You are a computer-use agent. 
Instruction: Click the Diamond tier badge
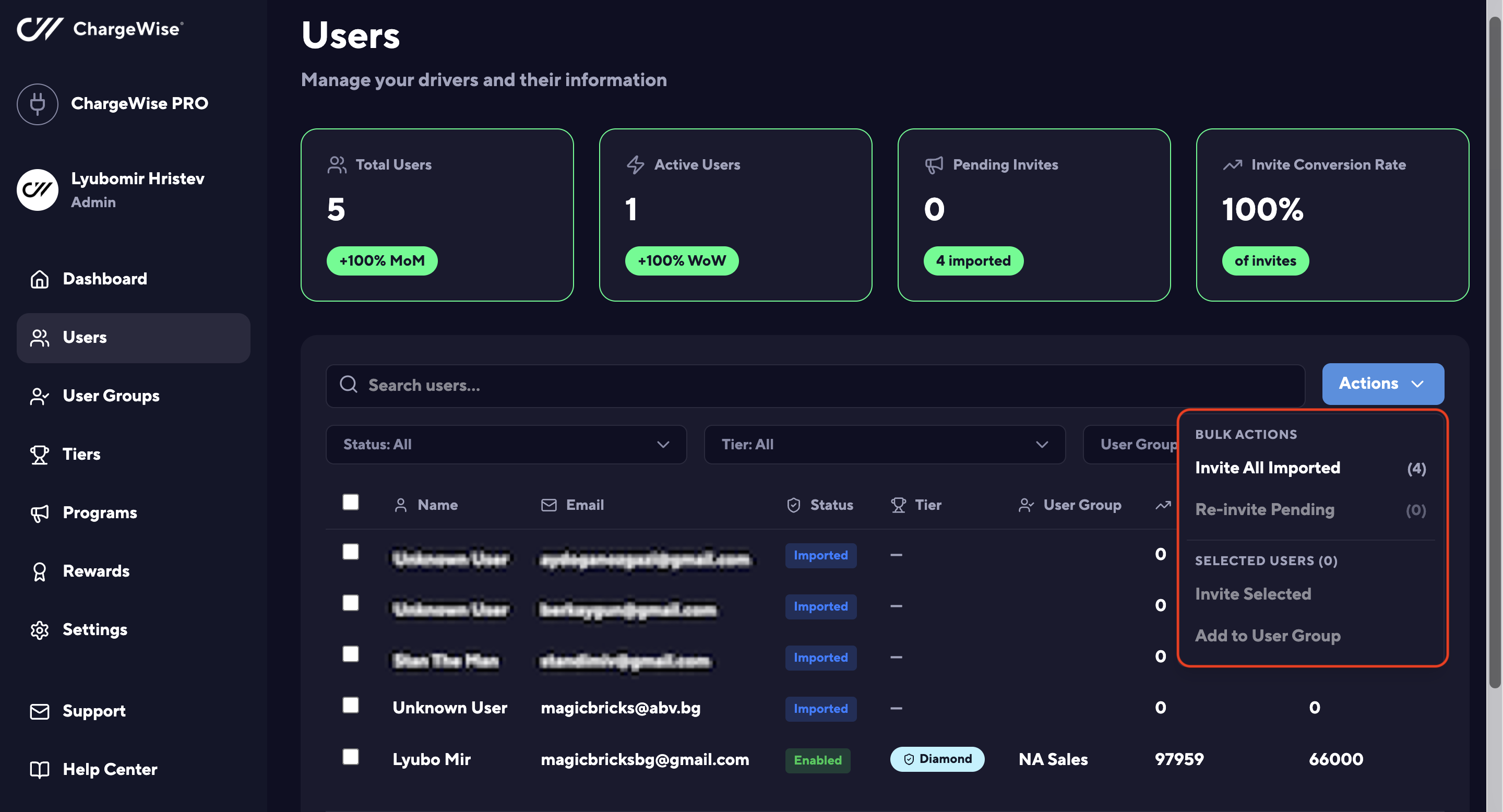936,759
